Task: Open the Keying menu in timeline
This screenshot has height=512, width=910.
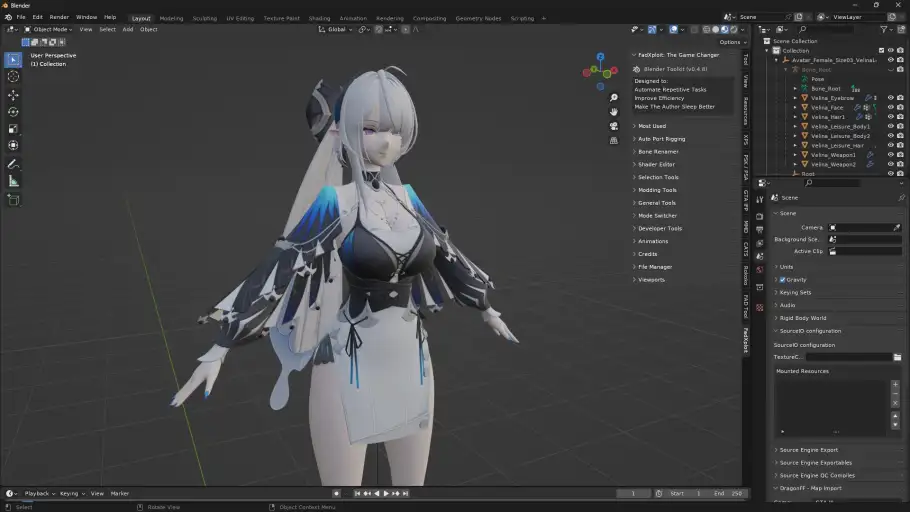Action: coord(72,493)
